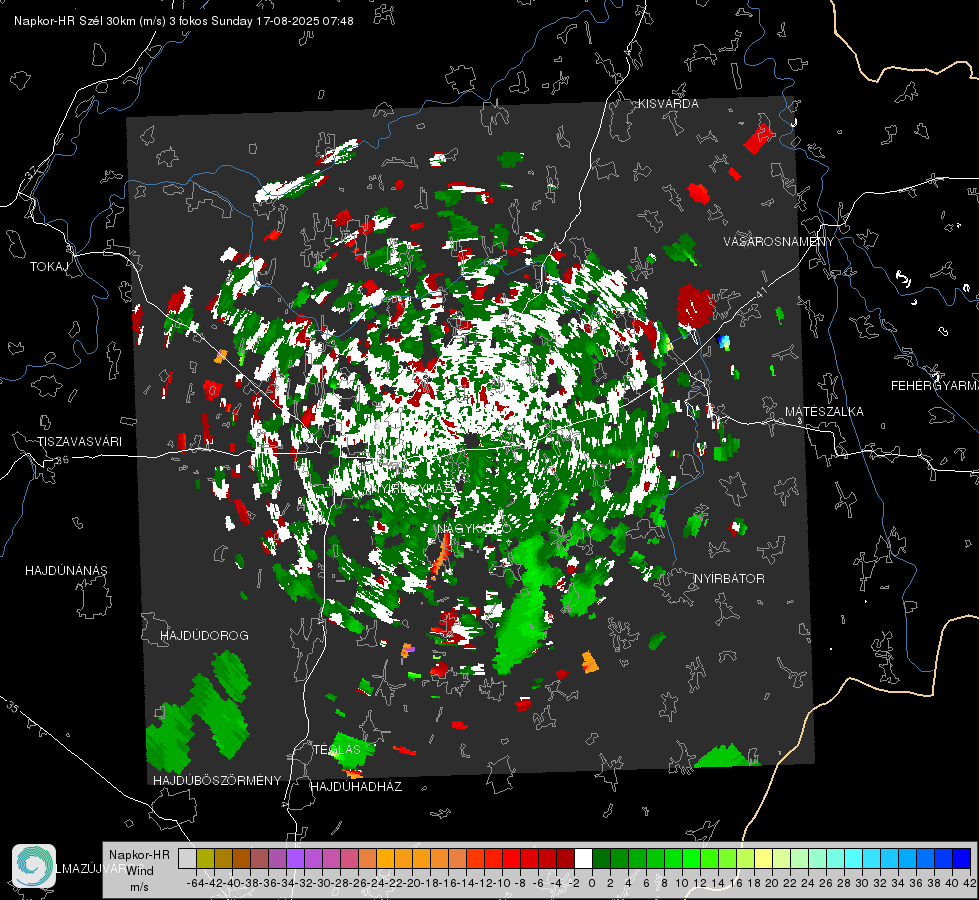979x900 pixels.
Task: Select the Wind label in the legend
Action: tap(140, 871)
